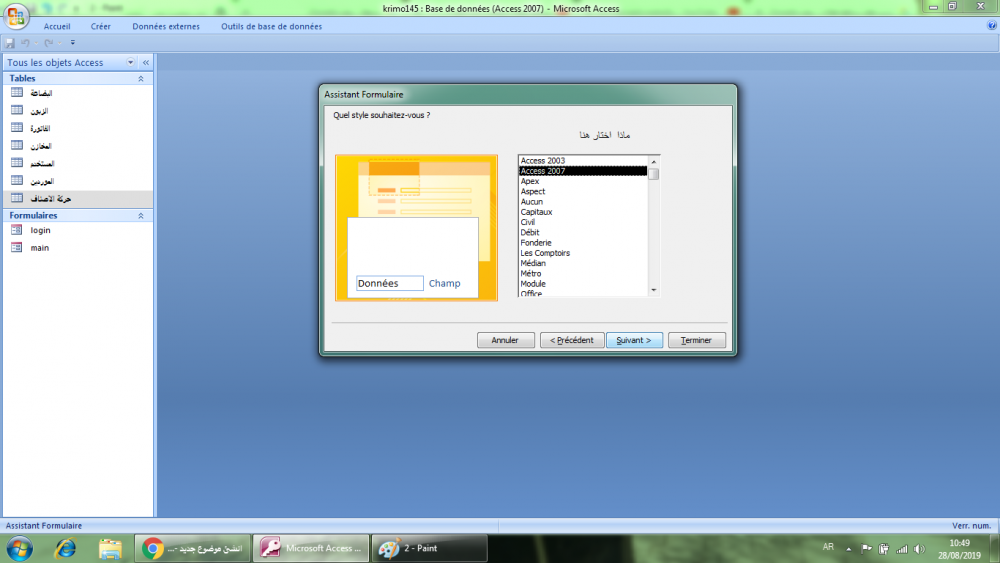Click the Annuler button

coord(505,340)
